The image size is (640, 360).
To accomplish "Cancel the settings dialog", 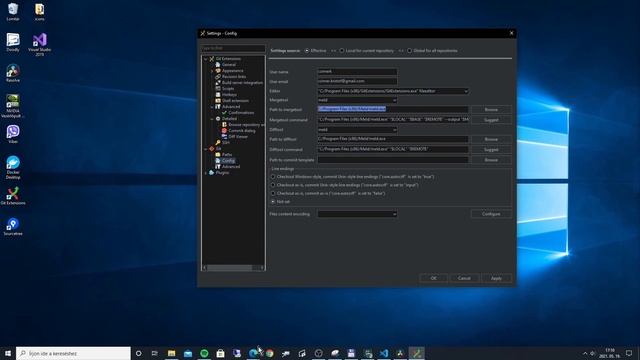I will (x=464, y=278).
